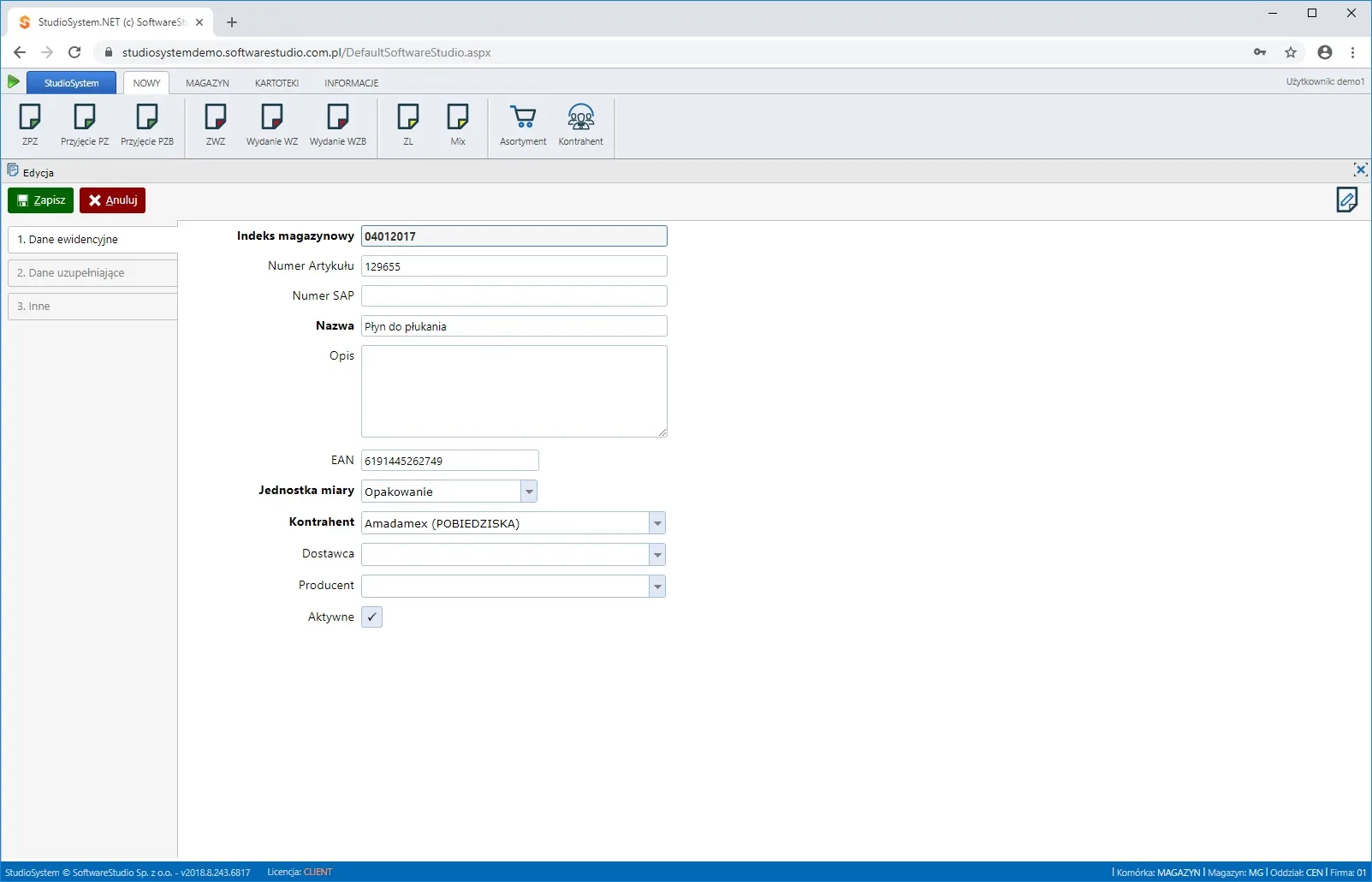
Task: Click the Indeks magazynowy field
Action: pos(514,236)
